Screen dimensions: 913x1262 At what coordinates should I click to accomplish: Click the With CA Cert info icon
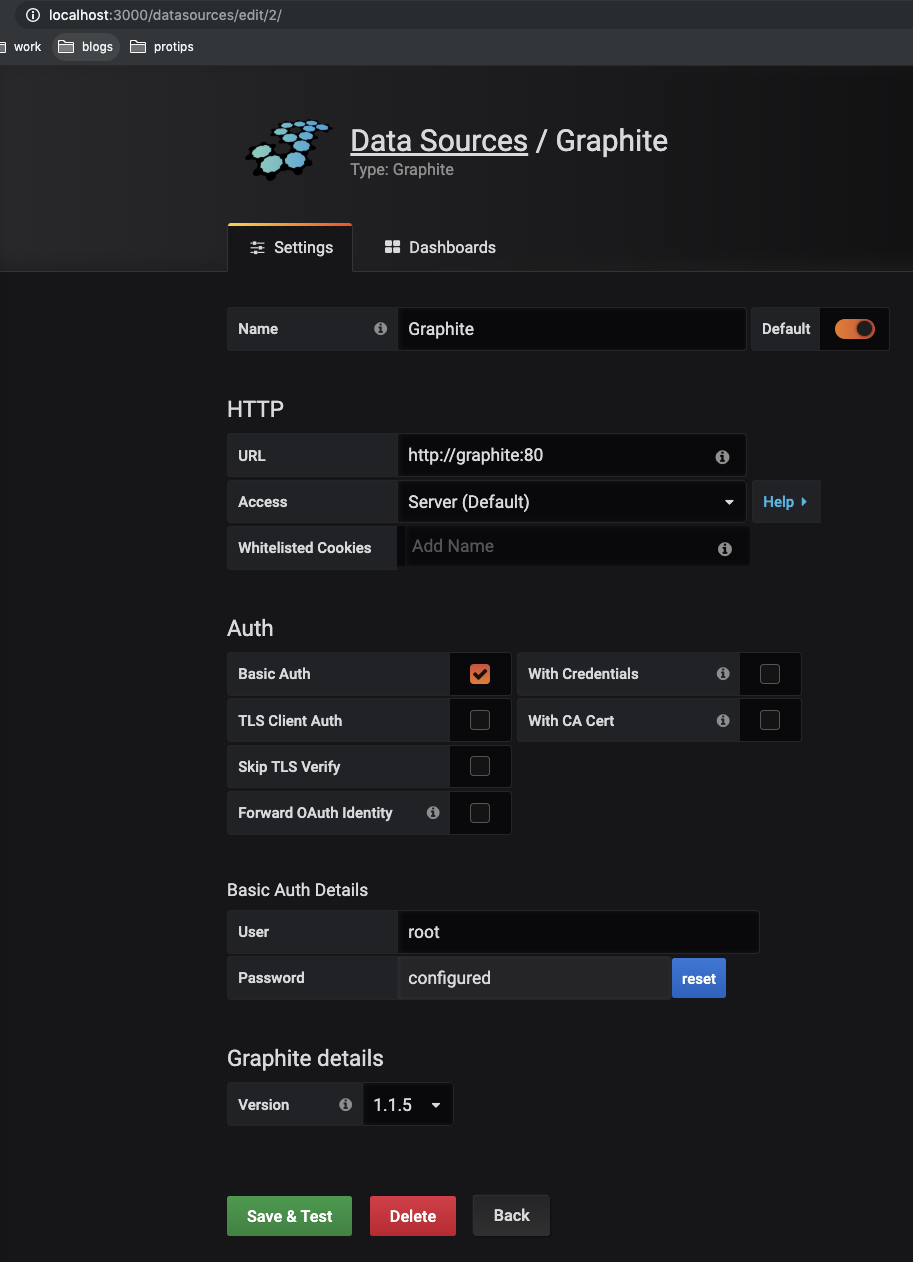723,720
